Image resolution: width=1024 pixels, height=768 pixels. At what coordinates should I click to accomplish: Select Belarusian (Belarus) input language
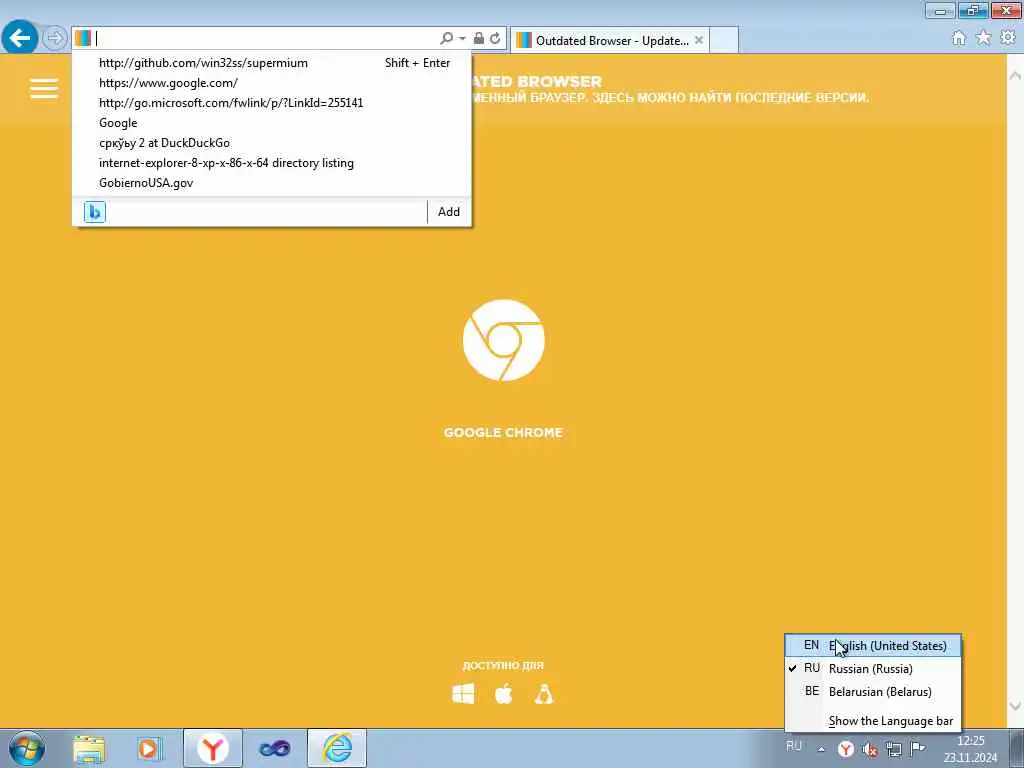point(873,692)
